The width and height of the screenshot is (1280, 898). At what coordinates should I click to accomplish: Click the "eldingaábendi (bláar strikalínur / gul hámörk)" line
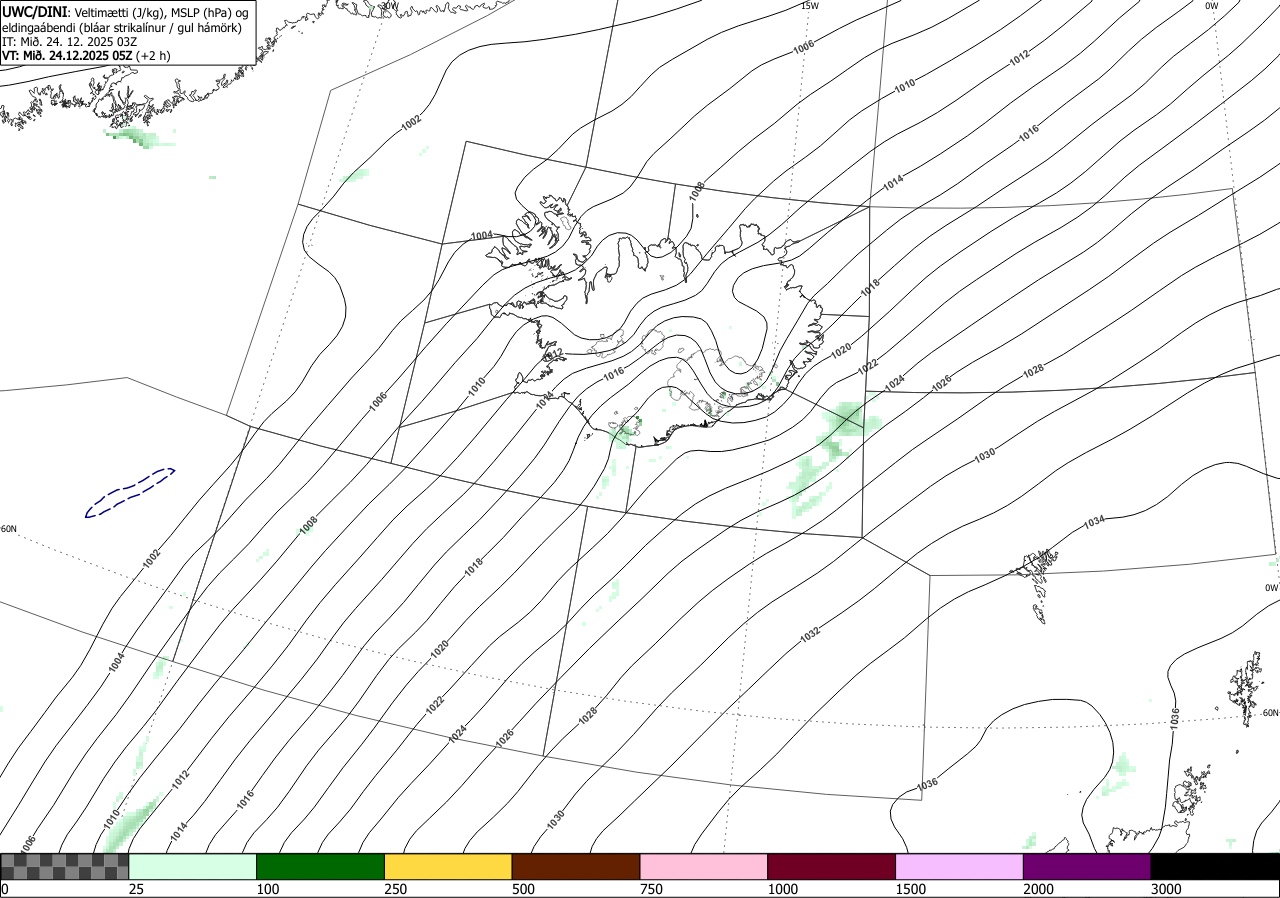pos(122,27)
